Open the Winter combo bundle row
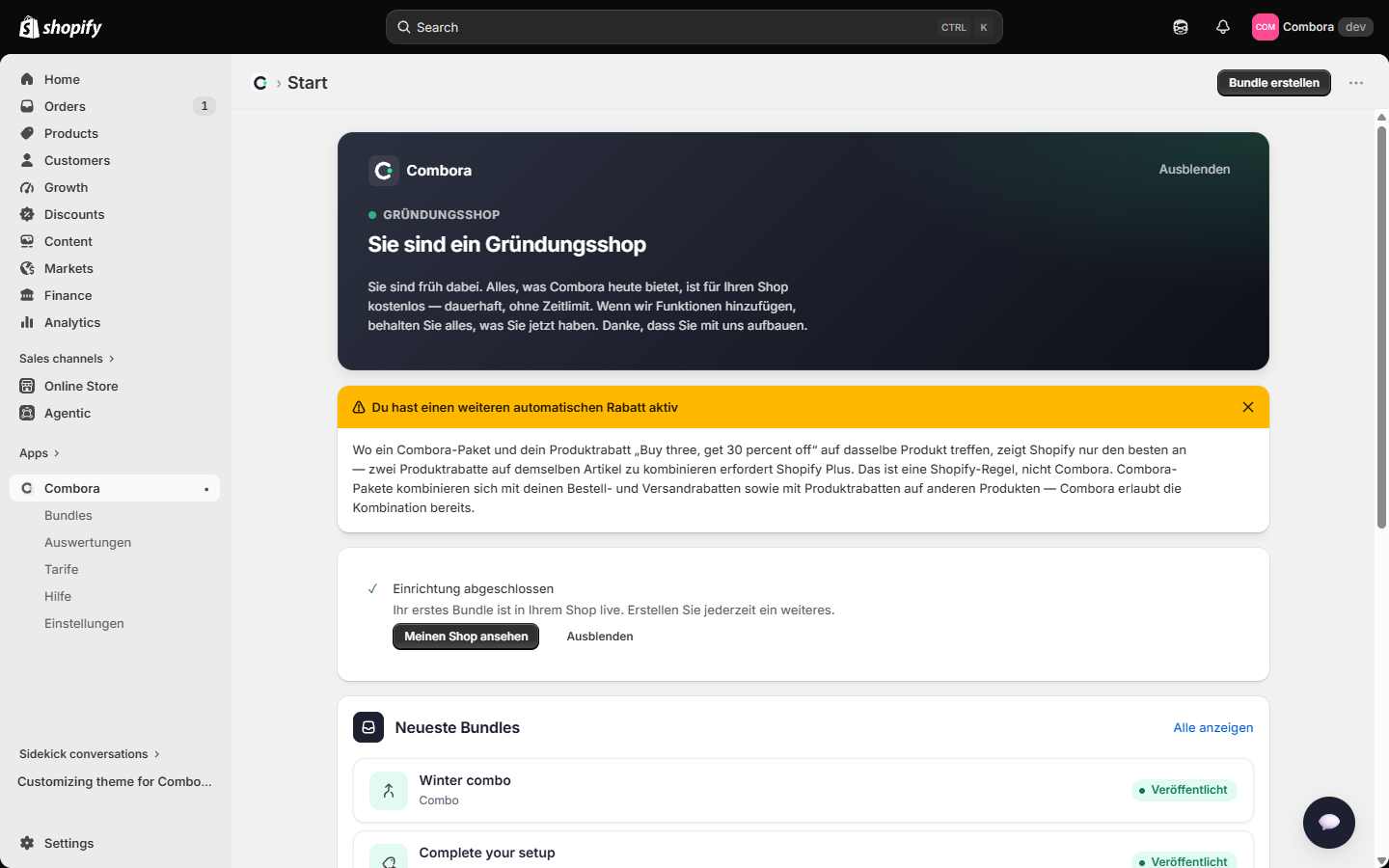Image resolution: width=1389 pixels, height=868 pixels. pos(803,790)
